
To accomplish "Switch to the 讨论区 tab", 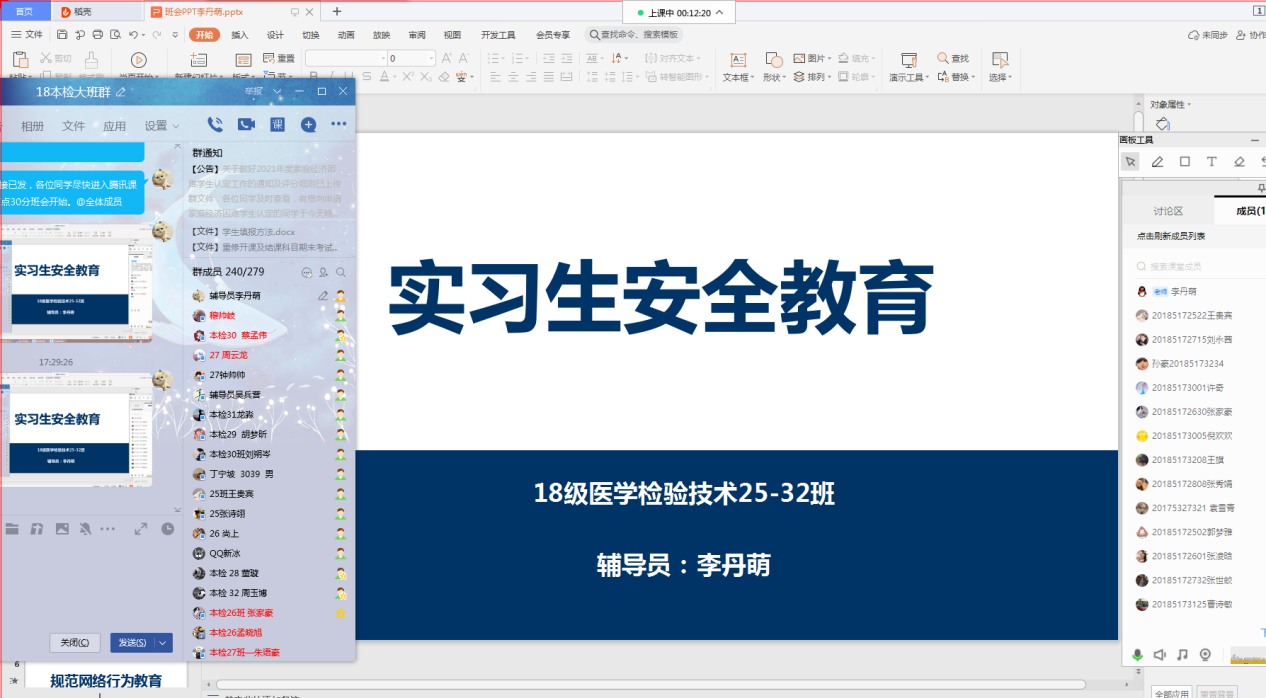I will tap(1168, 211).
